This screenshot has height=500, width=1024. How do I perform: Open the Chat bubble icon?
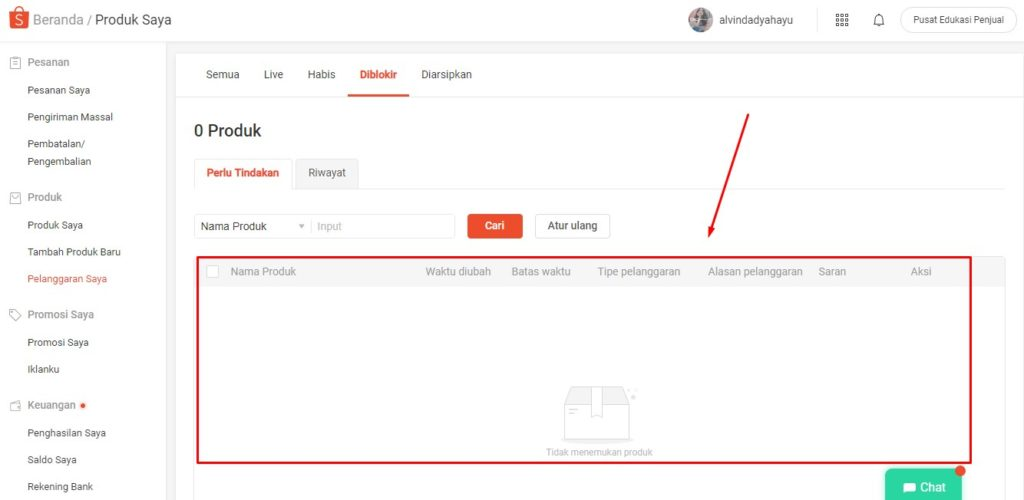point(909,488)
